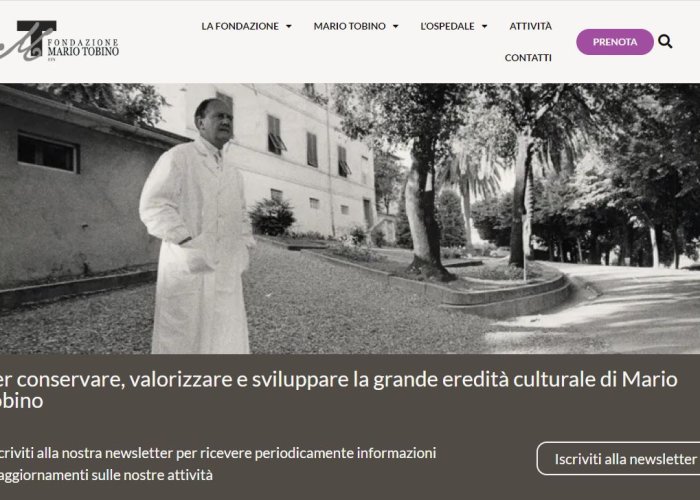The image size is (700, 500).
Task: Click the newsletter description paragraph
Action: click(218, 464)
